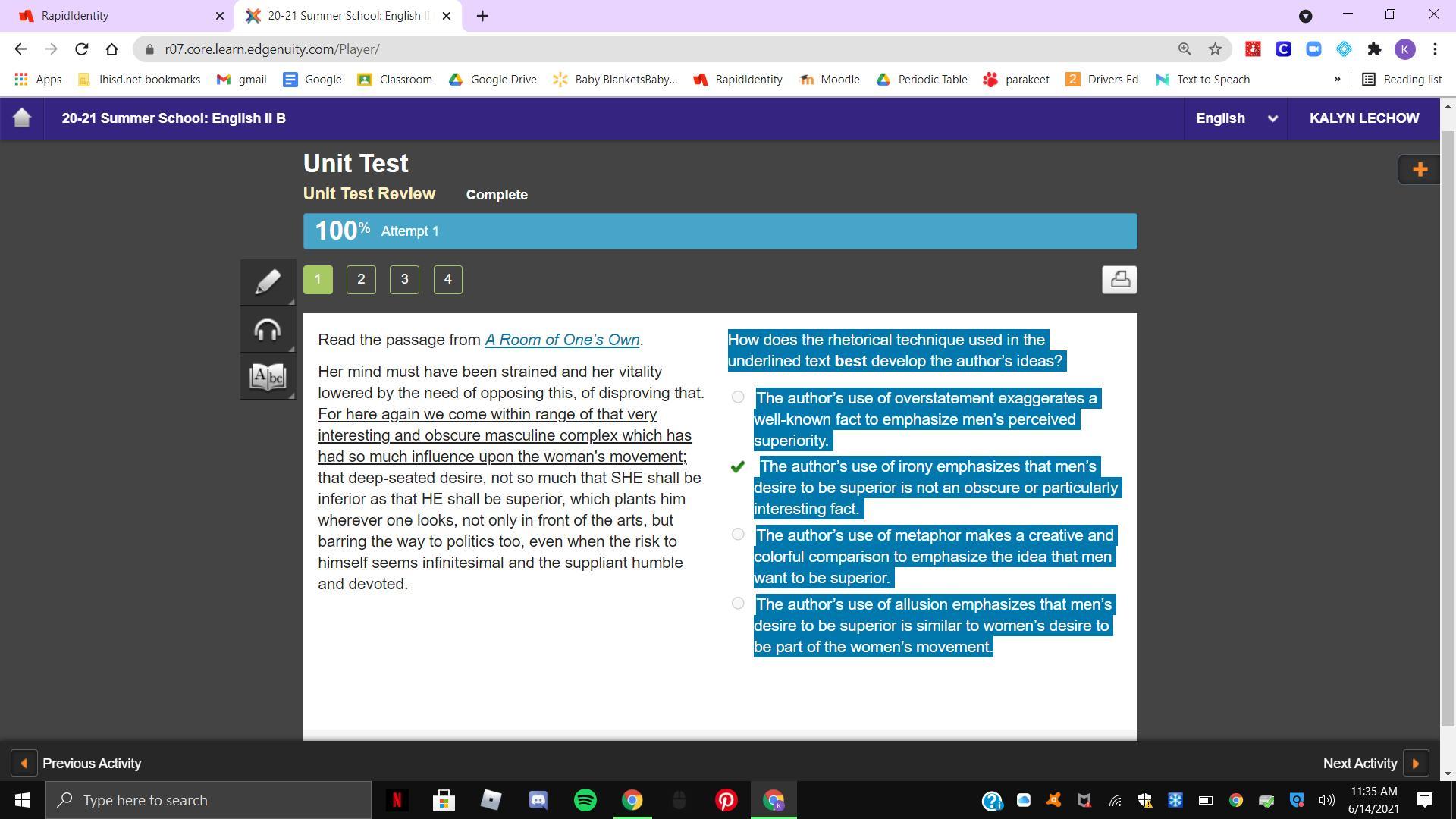Open the A Room of One's Own link
The image size is (1456, 819).
click(x=562, y=340)
